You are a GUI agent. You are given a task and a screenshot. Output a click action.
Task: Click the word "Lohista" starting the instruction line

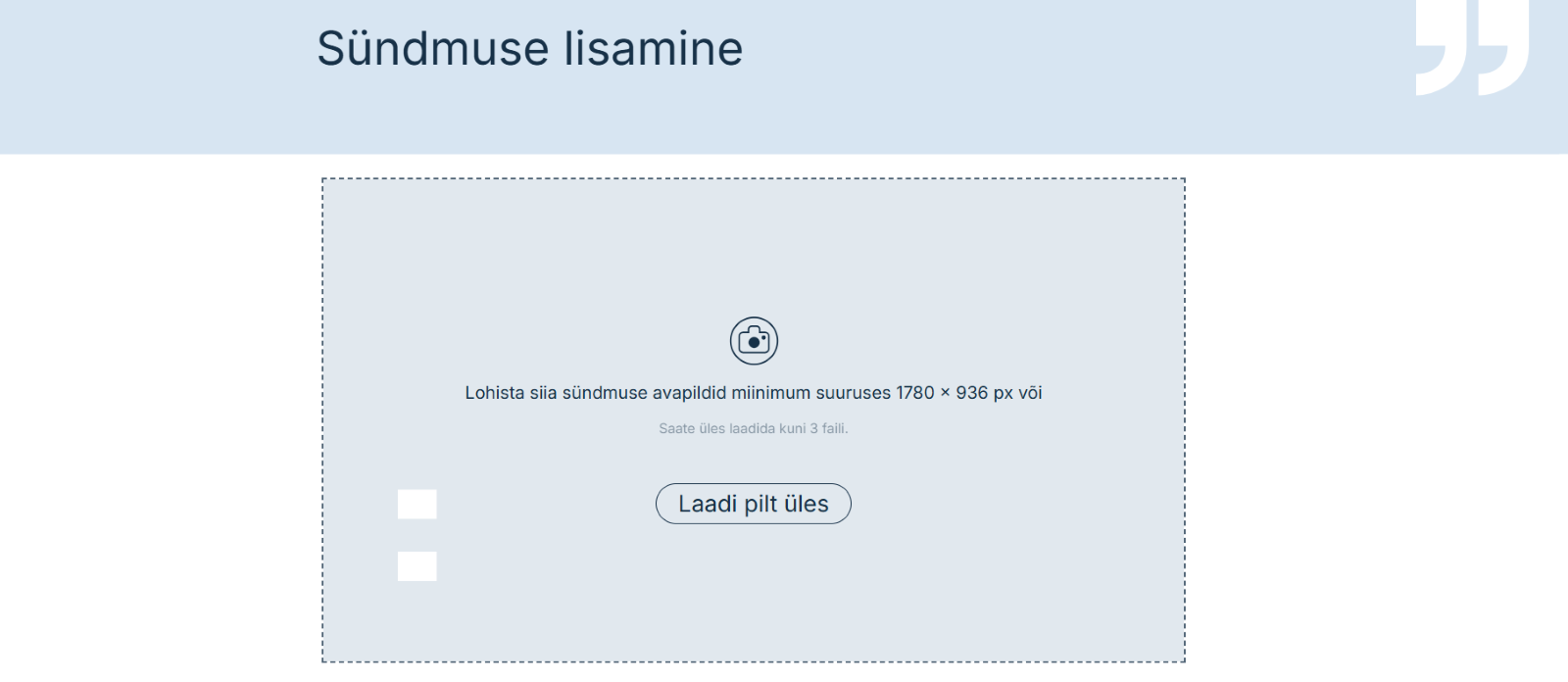495,393
